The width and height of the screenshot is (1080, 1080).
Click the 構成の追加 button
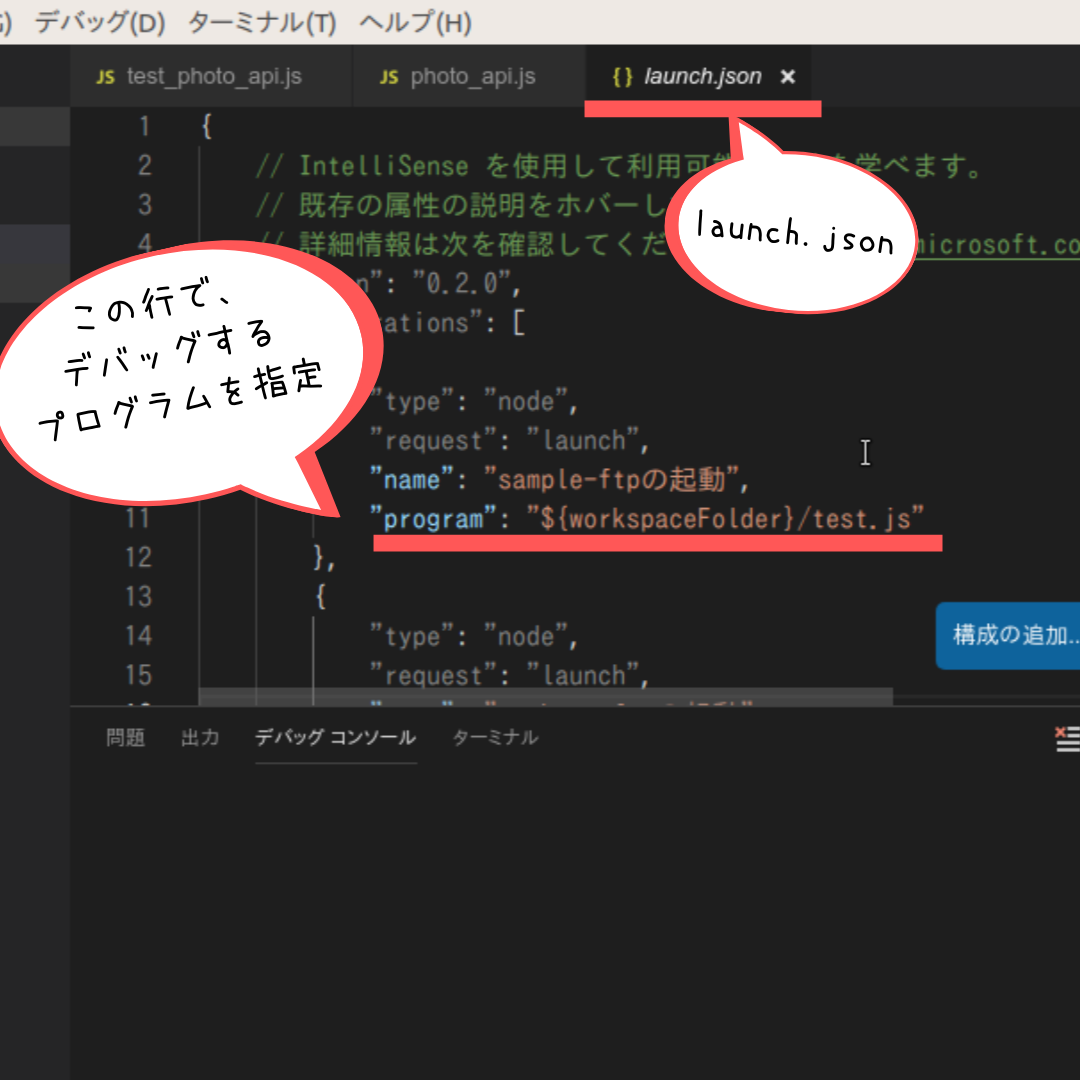click(x=1008, y=635)
